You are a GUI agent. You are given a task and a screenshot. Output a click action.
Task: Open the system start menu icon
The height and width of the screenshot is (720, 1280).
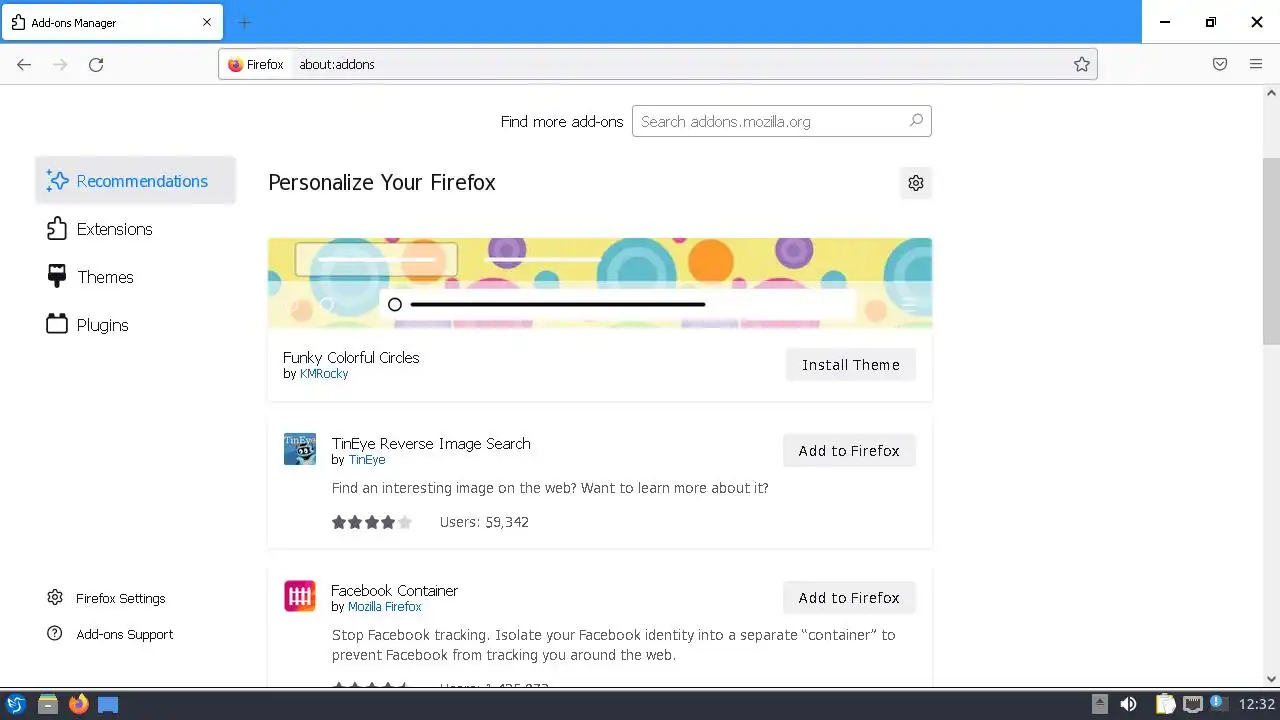click(x=16, y=704)
